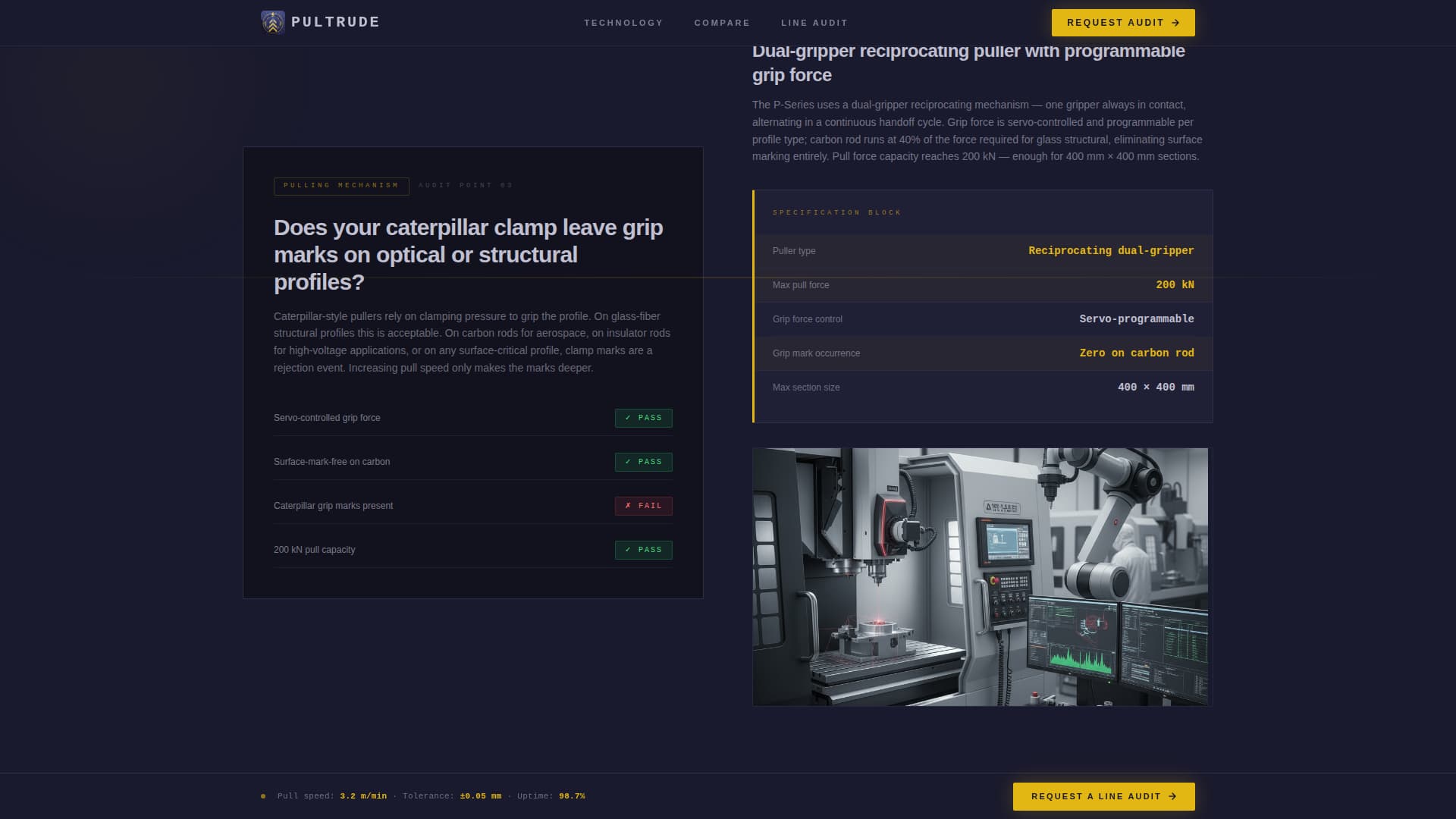Click the PULLING MECHANISM tag
This screenshot has width=1456, height=819.
coord(341,185)
